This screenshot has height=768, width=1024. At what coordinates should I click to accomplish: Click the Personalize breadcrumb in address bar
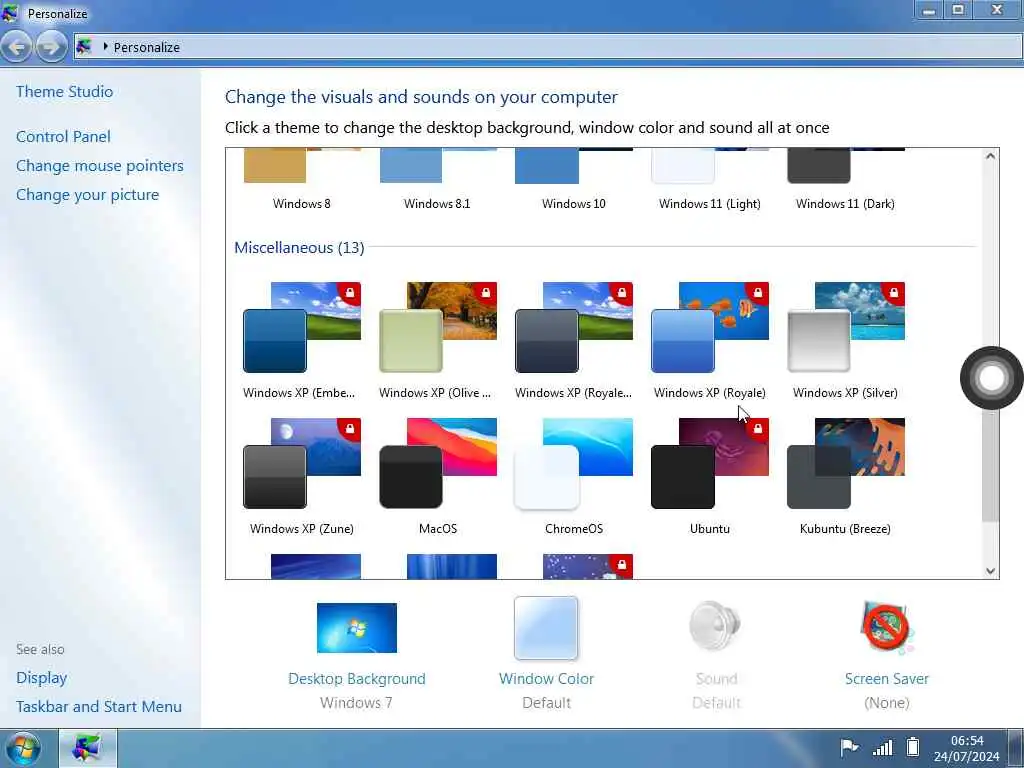click(146, 47)
